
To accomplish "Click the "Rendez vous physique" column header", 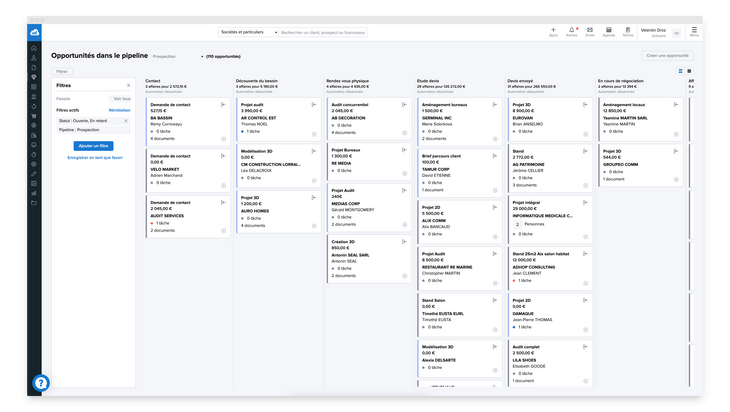I will point(347,81).
